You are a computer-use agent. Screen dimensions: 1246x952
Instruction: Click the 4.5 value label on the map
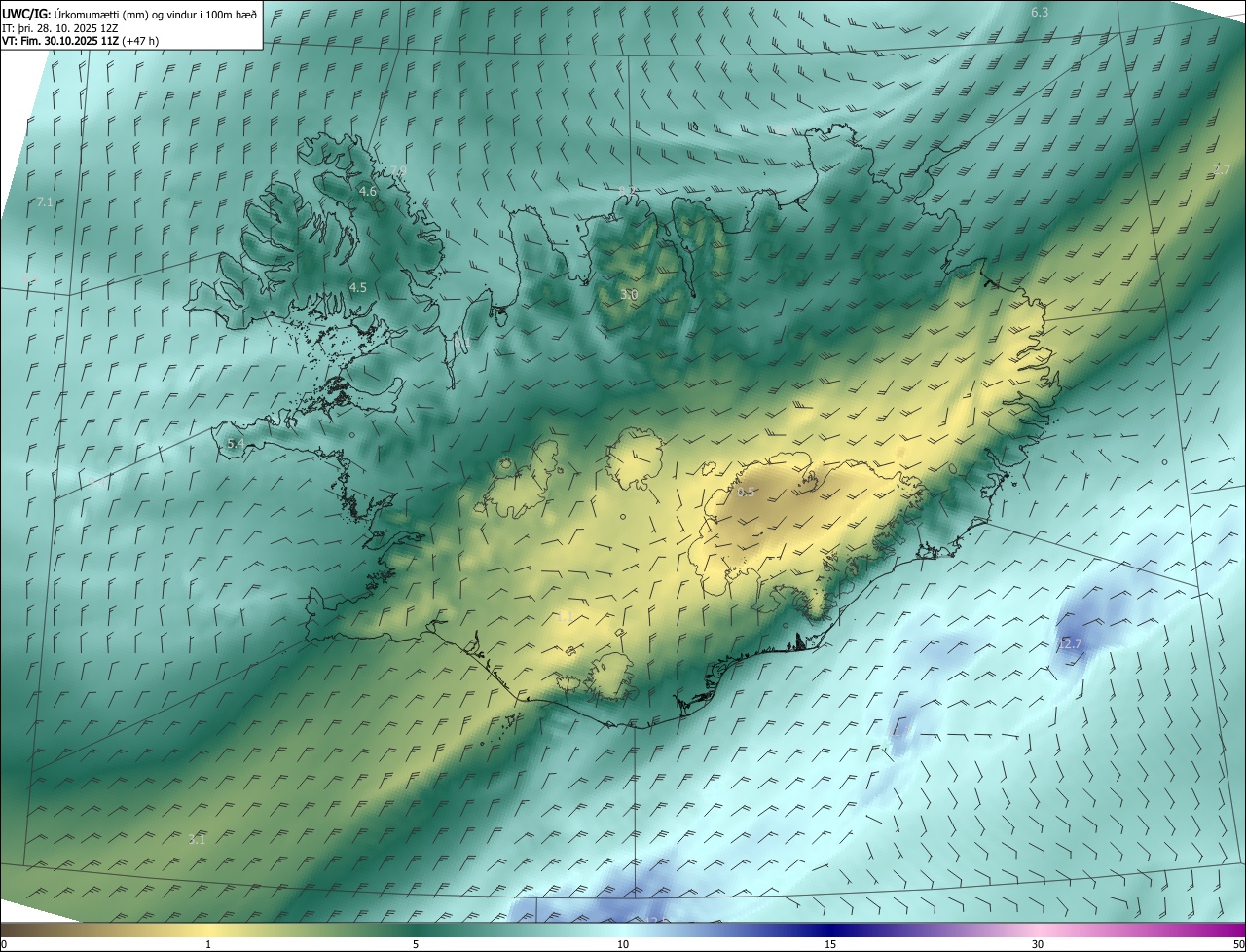[x=358, y=288]
